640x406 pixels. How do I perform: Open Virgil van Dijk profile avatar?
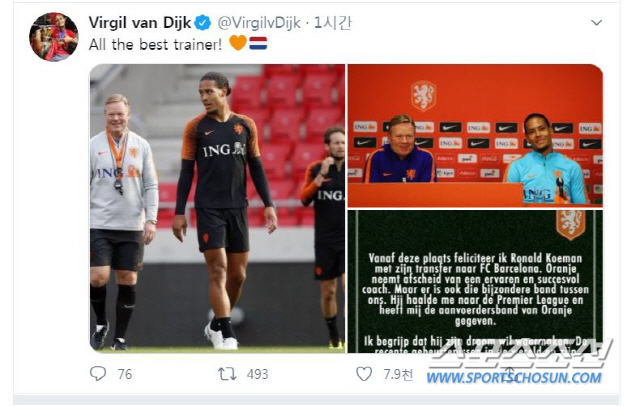53,37
